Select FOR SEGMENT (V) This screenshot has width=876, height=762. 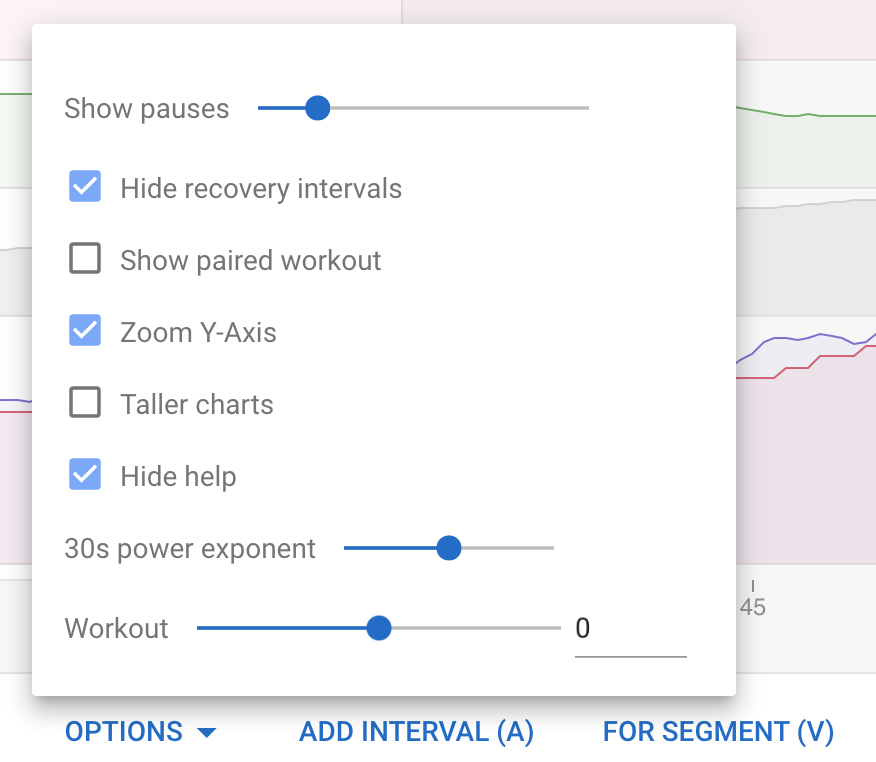click(718, 731)
